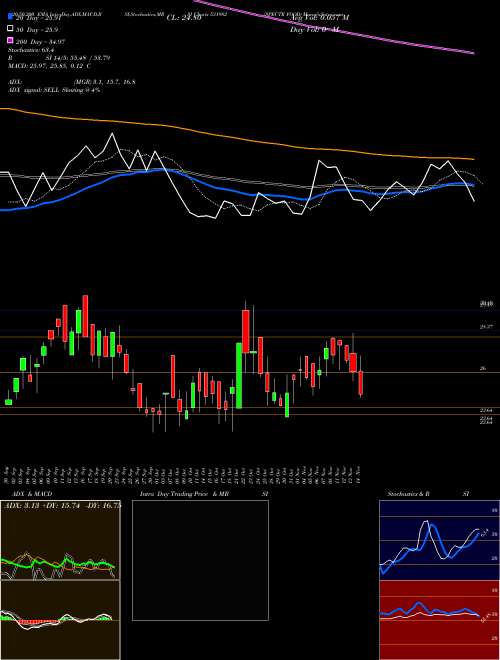Click the tallest green candlestick in the chart
Screen dimensions: 500x660
[x=239, y=375]
